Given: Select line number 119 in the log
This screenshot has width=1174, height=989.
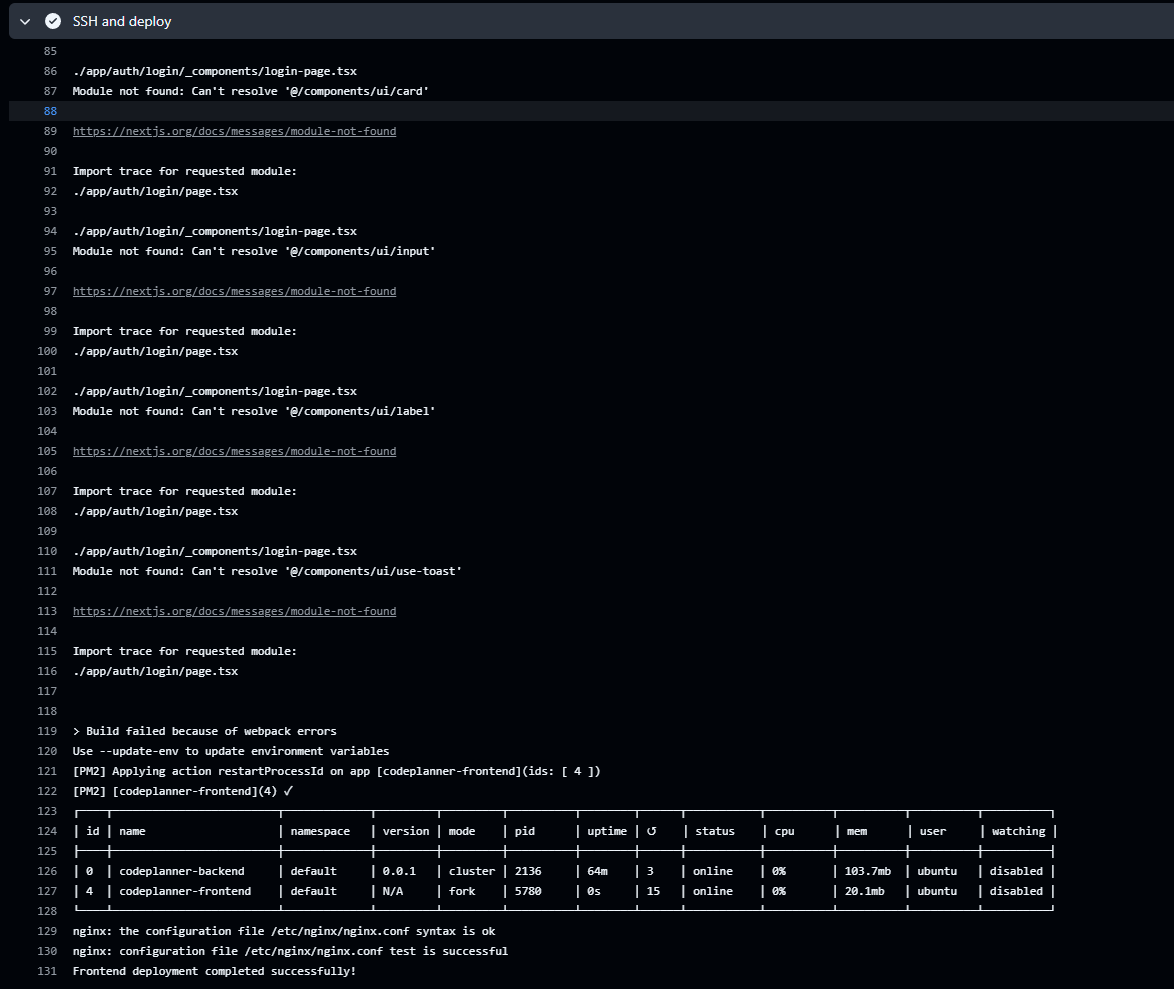Looking at the screenshot, I should [x=47, y=731].
